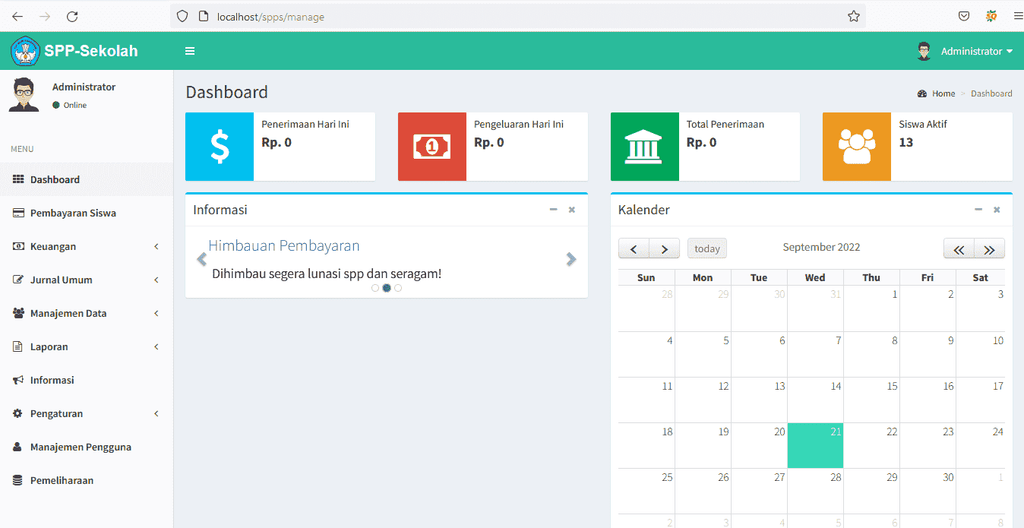Advance carousel with right arrow
This screenshot has height=528, width=1024.
(x=571, y=259)
